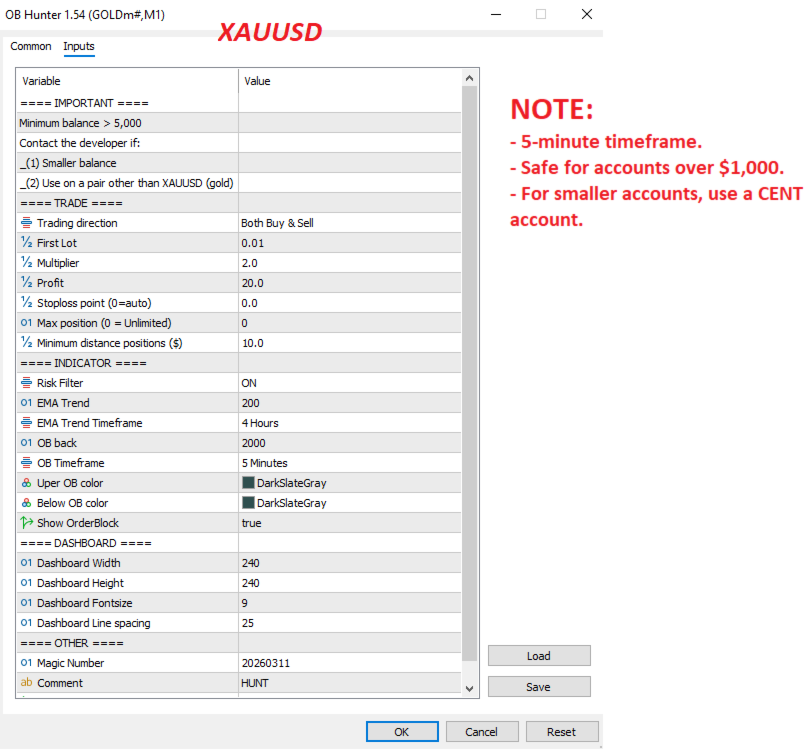Click the Uper OB color DarkSlateGray swatch
Screen dimensions: 811x750
[248, 483]
